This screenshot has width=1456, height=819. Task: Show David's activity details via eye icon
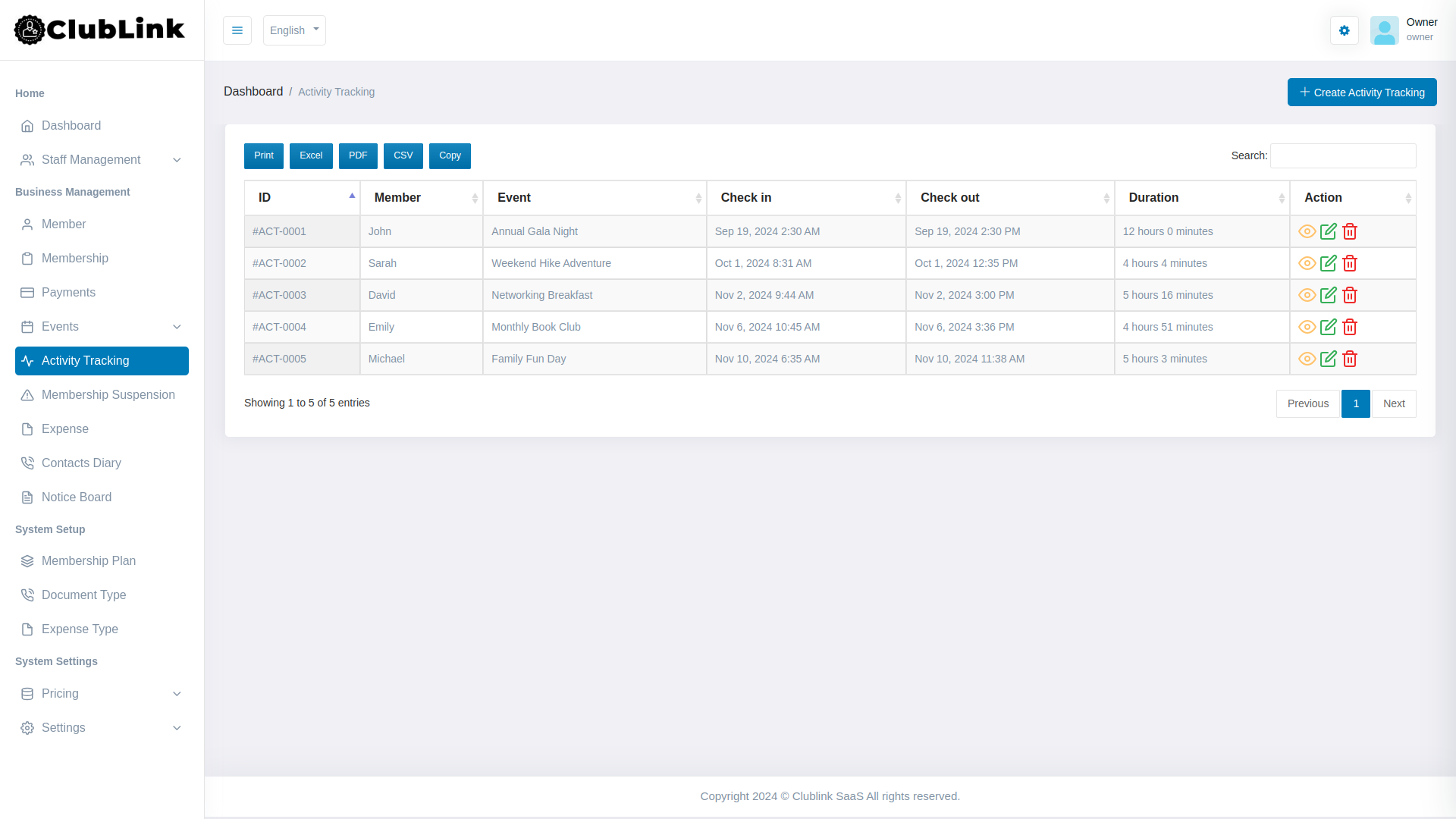click(x=1307, y=295)
